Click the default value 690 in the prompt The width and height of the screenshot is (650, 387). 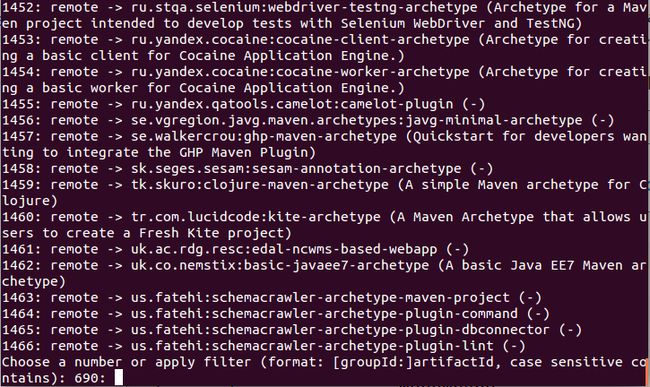86,378
